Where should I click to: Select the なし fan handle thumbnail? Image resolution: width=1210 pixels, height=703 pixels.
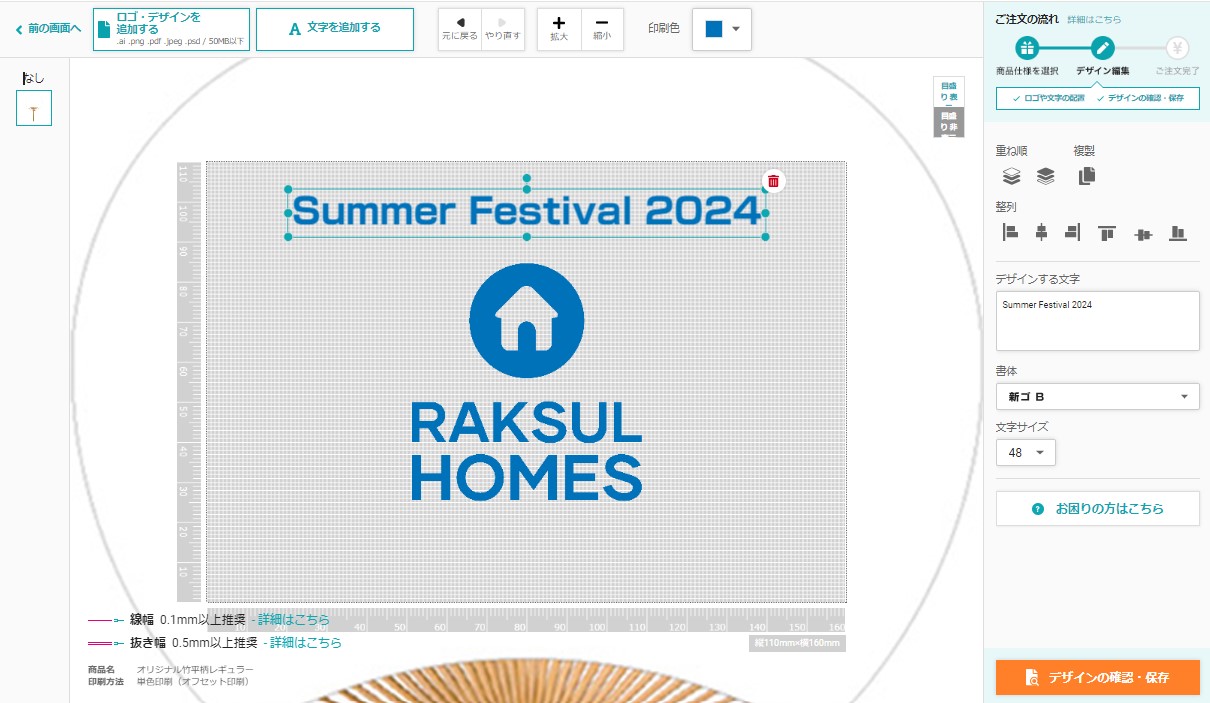tap(34, 108)
